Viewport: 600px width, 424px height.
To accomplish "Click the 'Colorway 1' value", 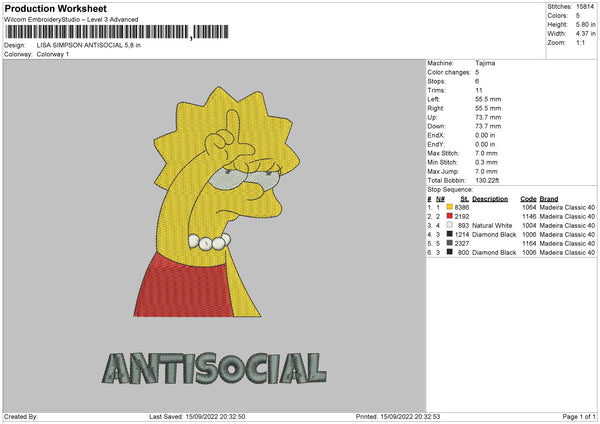I will click(x=53, y=54).
